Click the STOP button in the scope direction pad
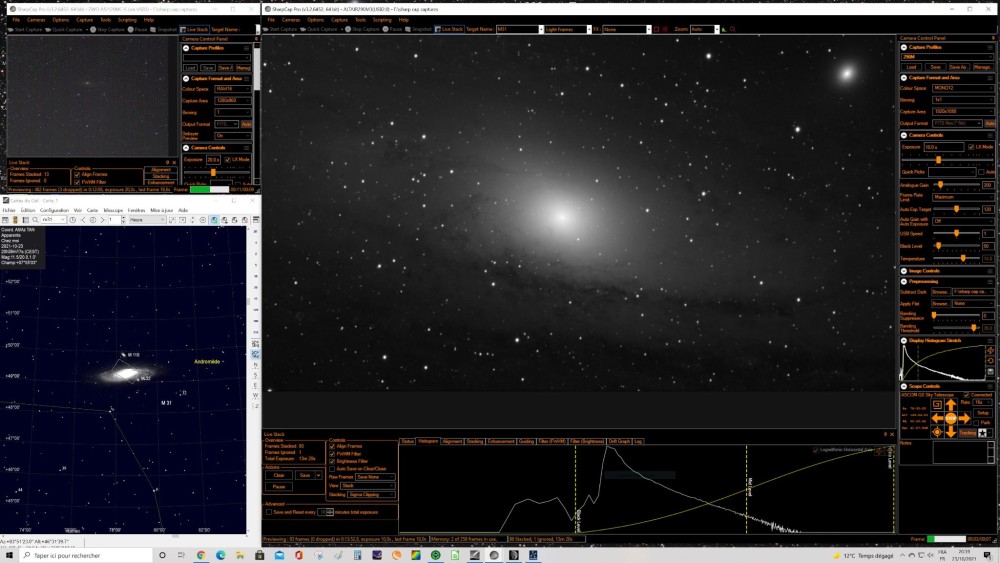 tap(951, 418)
